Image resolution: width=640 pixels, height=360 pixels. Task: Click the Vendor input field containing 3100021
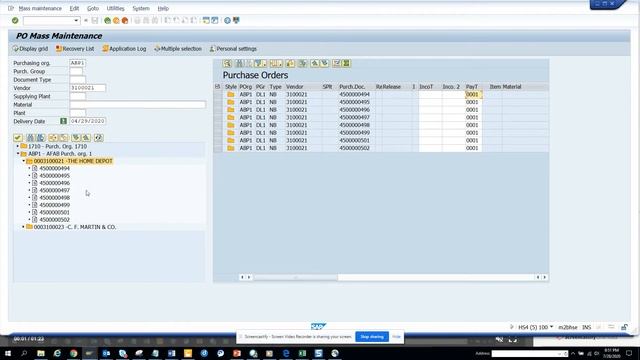pyautogui.click(x=87, y=88)
